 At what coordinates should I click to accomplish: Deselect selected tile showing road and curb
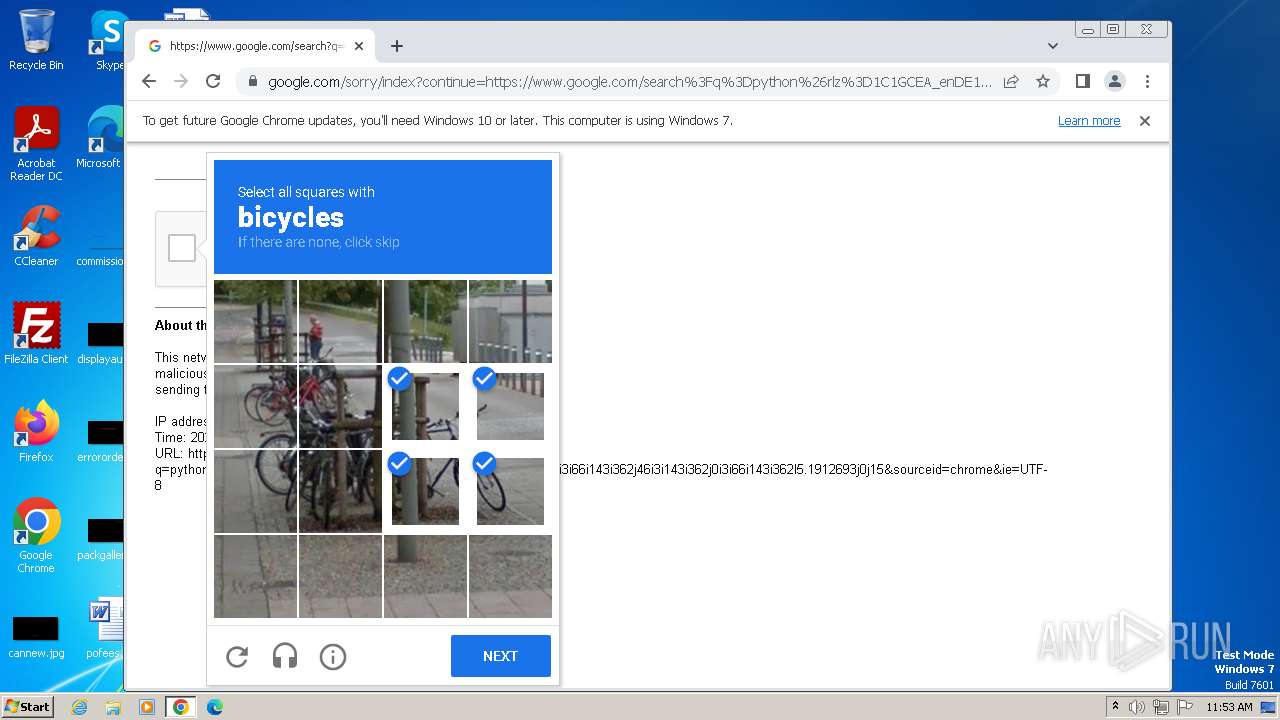(x=510, y=406)
